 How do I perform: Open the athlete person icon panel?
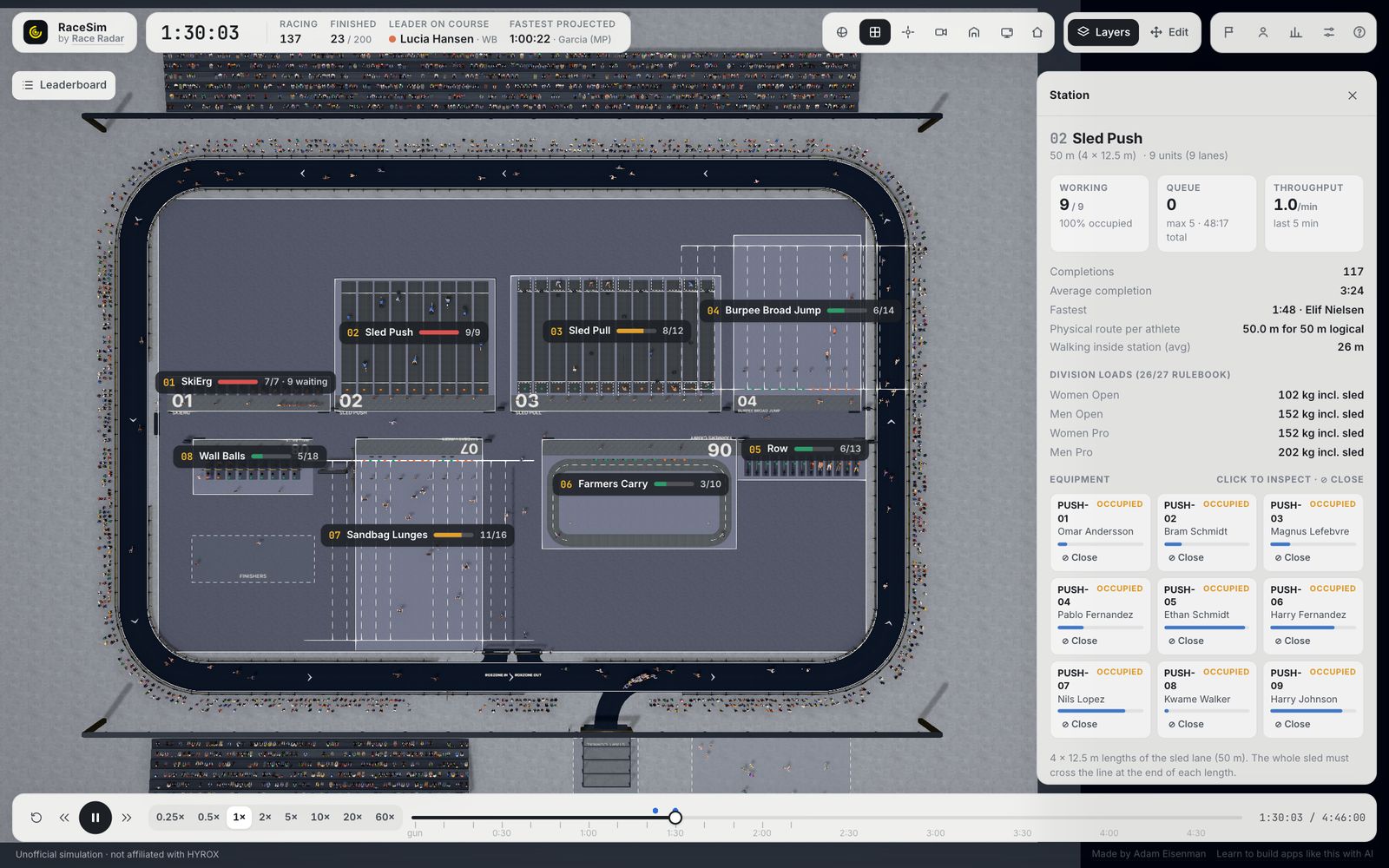click(x=1262, y=32)
